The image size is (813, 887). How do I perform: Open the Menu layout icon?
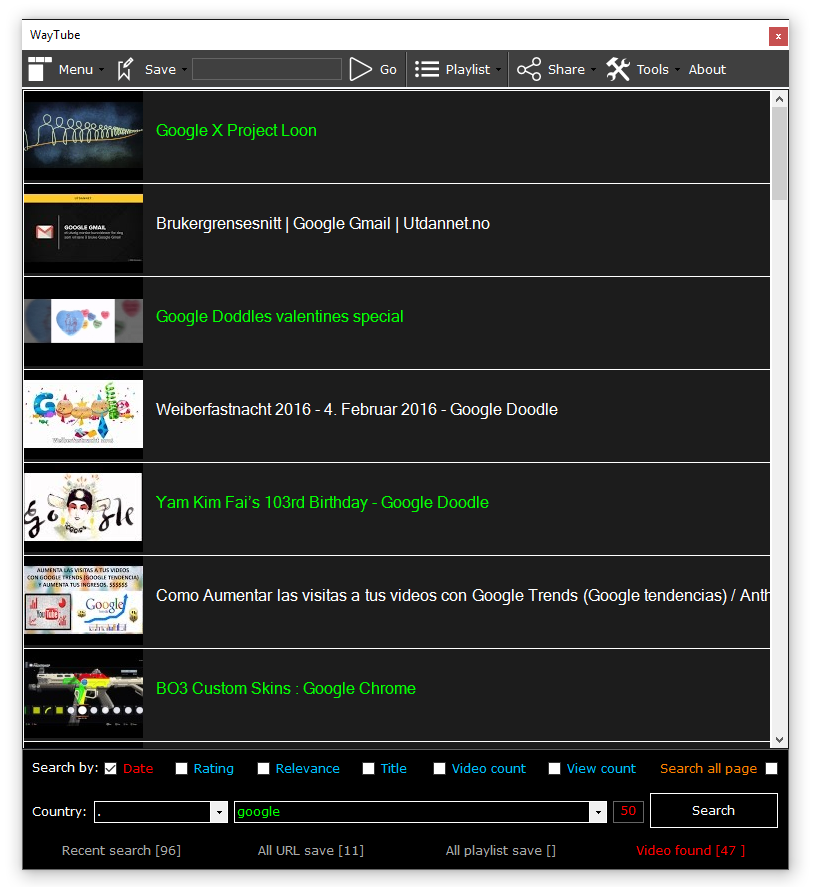click(x=40, y=69)
